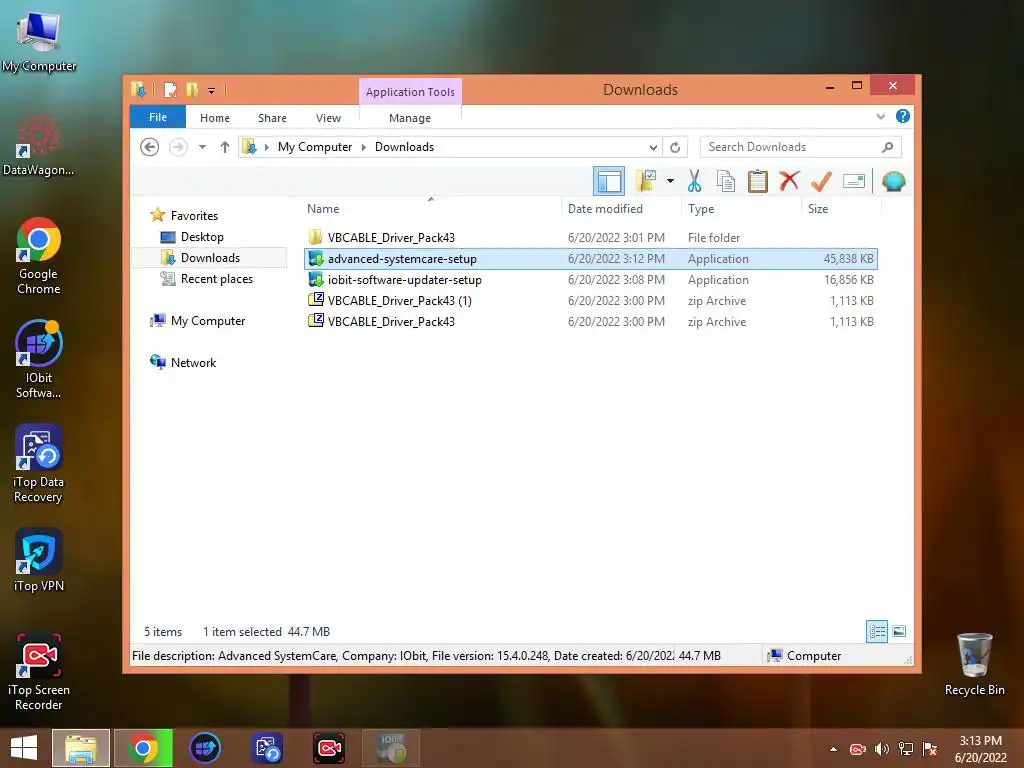The image size is (1024, 768).
Task: Select the iobit-software-updater-setup file
Action: point(590,280)
